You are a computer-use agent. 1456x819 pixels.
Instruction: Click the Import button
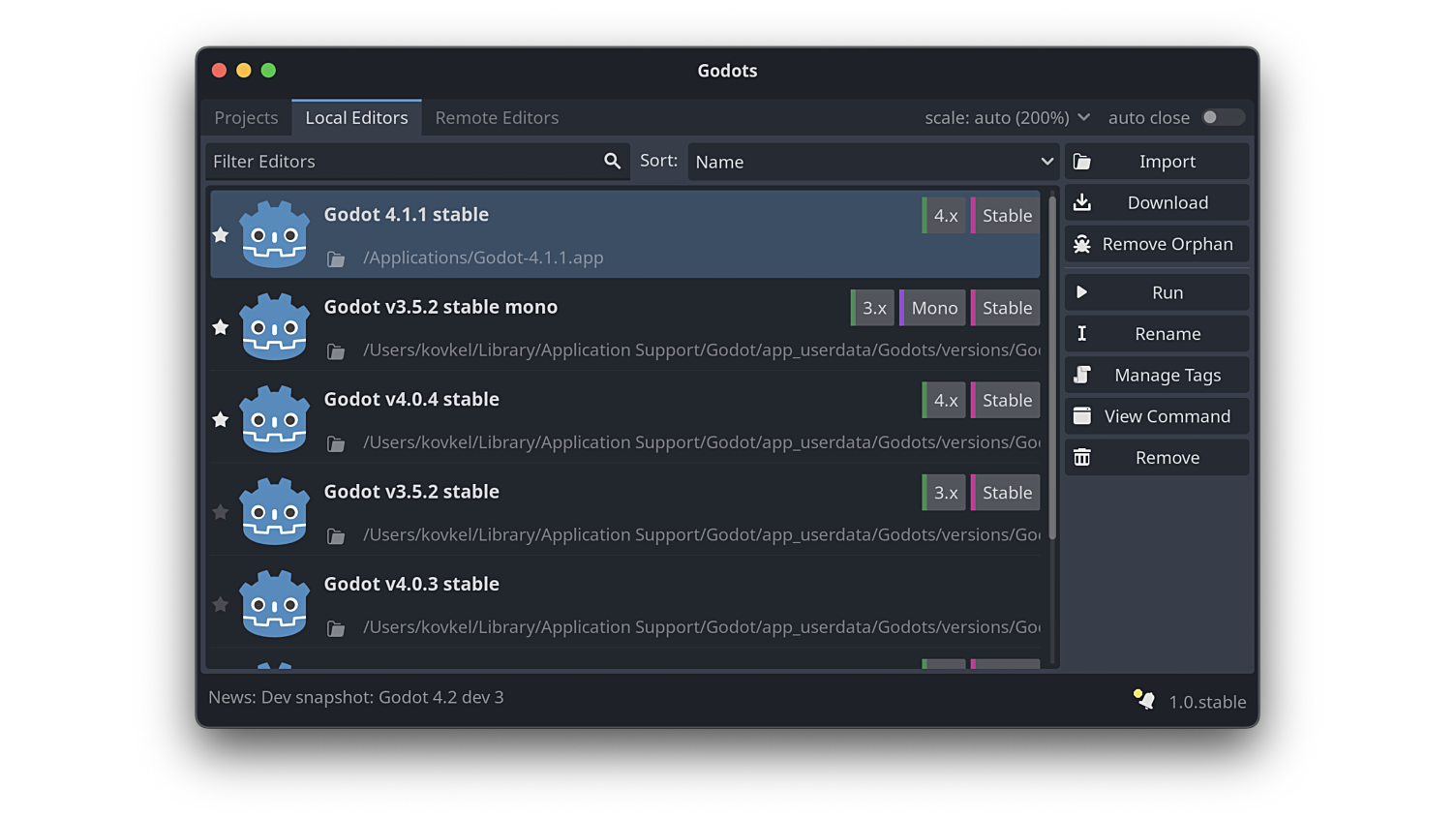pyautogui.click(x=1157, y=162)
